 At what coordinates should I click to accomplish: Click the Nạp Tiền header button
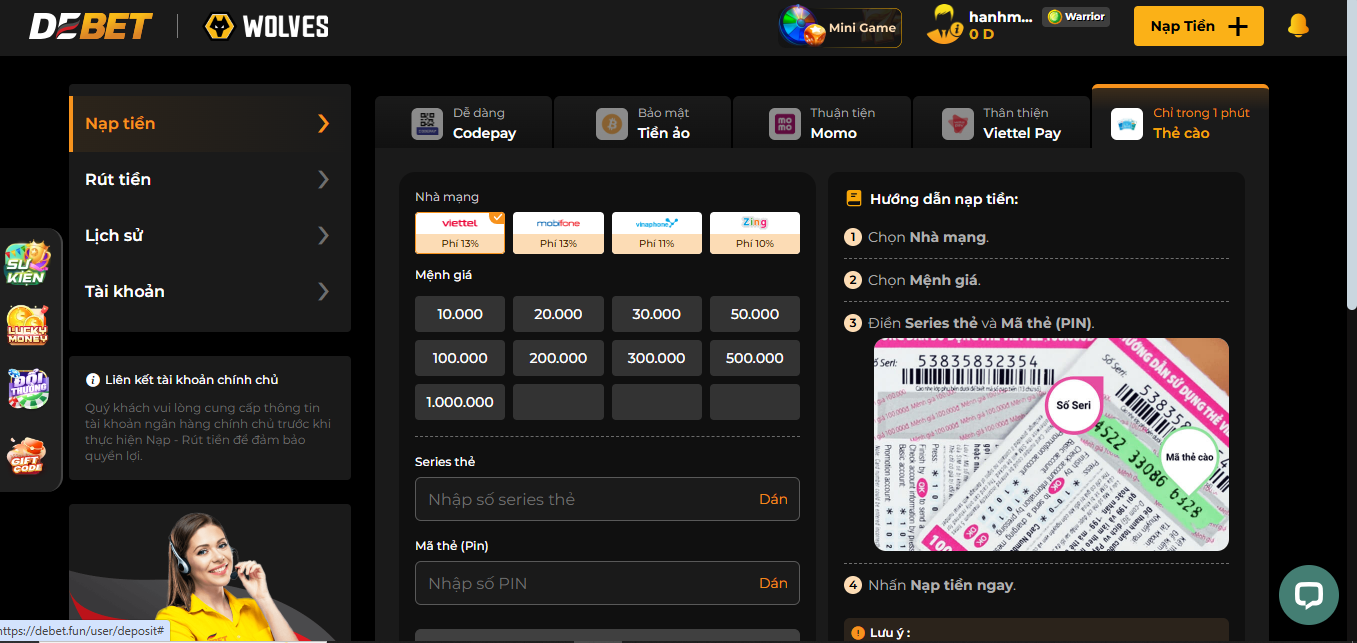[x=1199, y=26]
